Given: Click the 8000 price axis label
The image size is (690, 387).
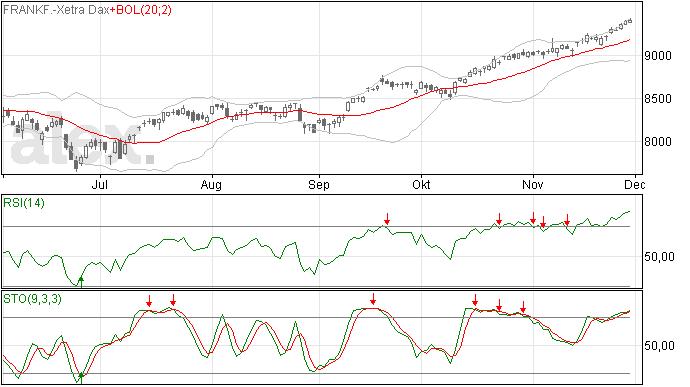Looking at the screenshot, I should (658, 142).
